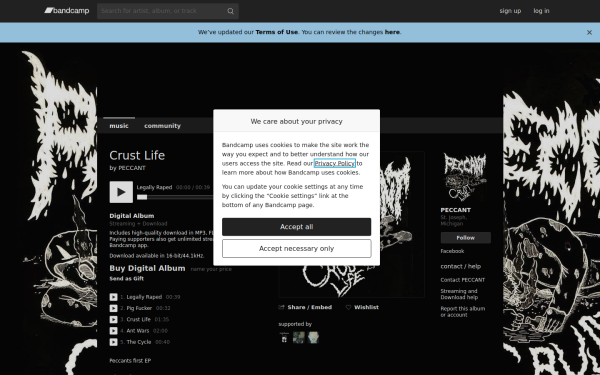
Task: Click the search magnifier icon
Action: coord(230,11)
